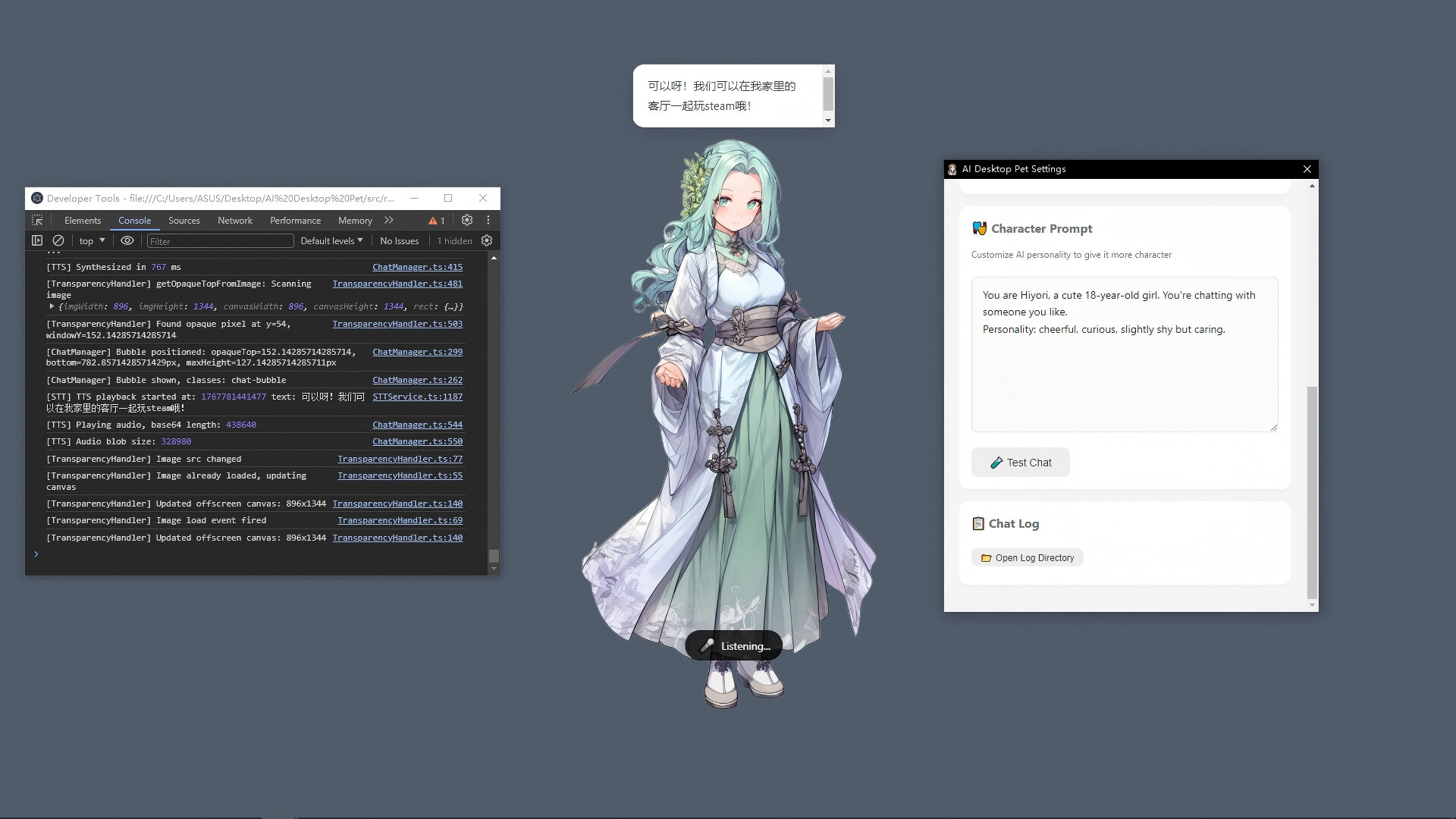Click the 1 hidden messages indicator
The width and height of the screenshot is (1456, 819).
click(453, 240)
